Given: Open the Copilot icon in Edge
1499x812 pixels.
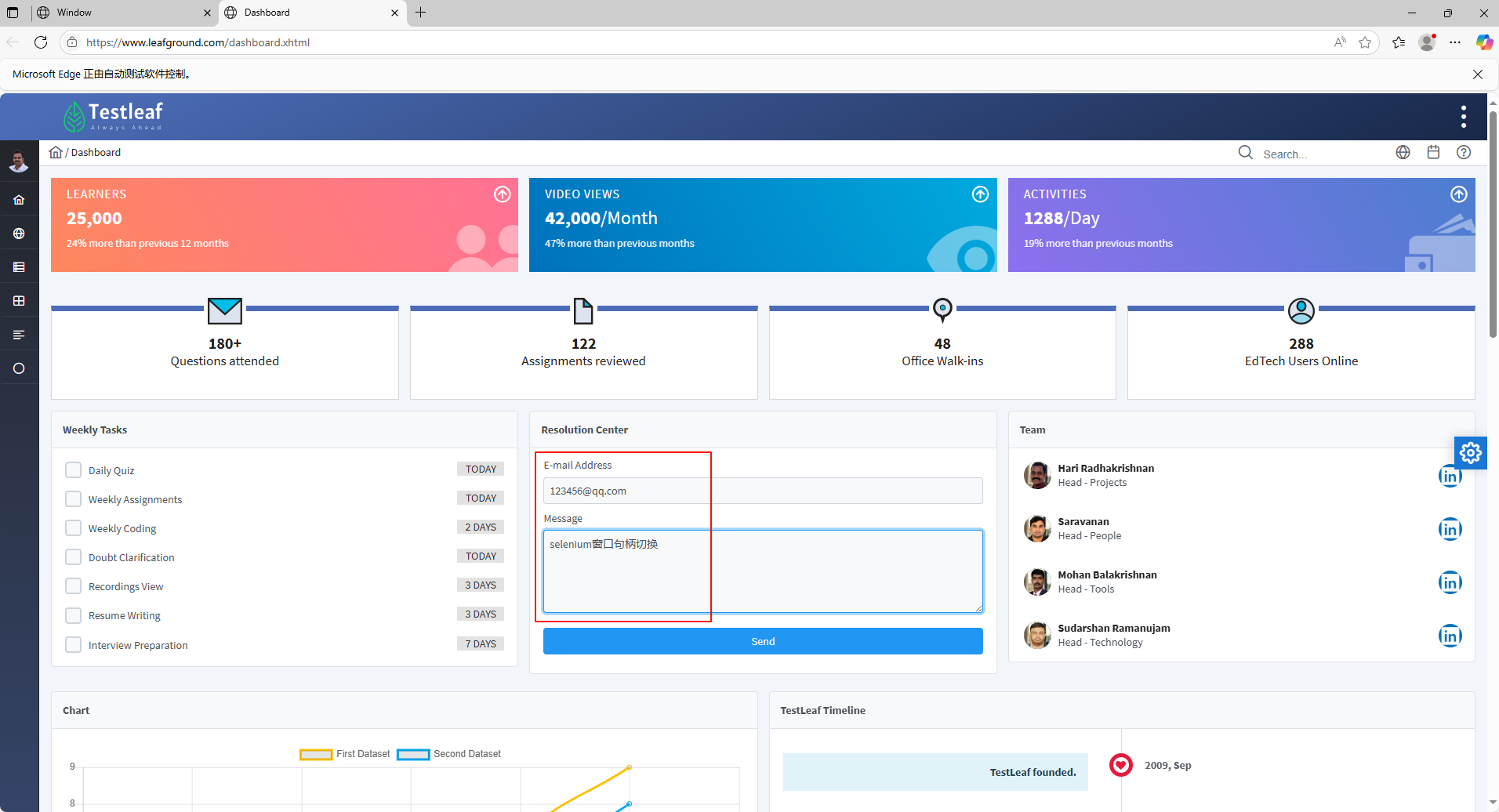Looking at the screenshot, I should [x=1483, y=42].
